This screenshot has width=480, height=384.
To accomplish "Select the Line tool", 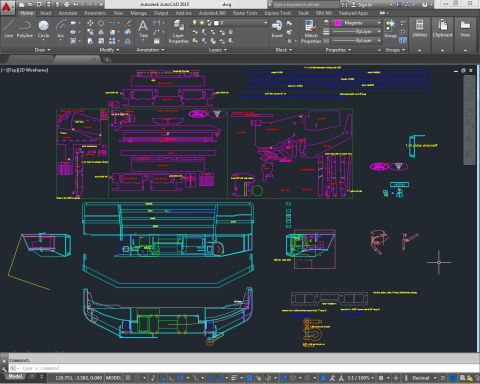I will tap(9, 29).
